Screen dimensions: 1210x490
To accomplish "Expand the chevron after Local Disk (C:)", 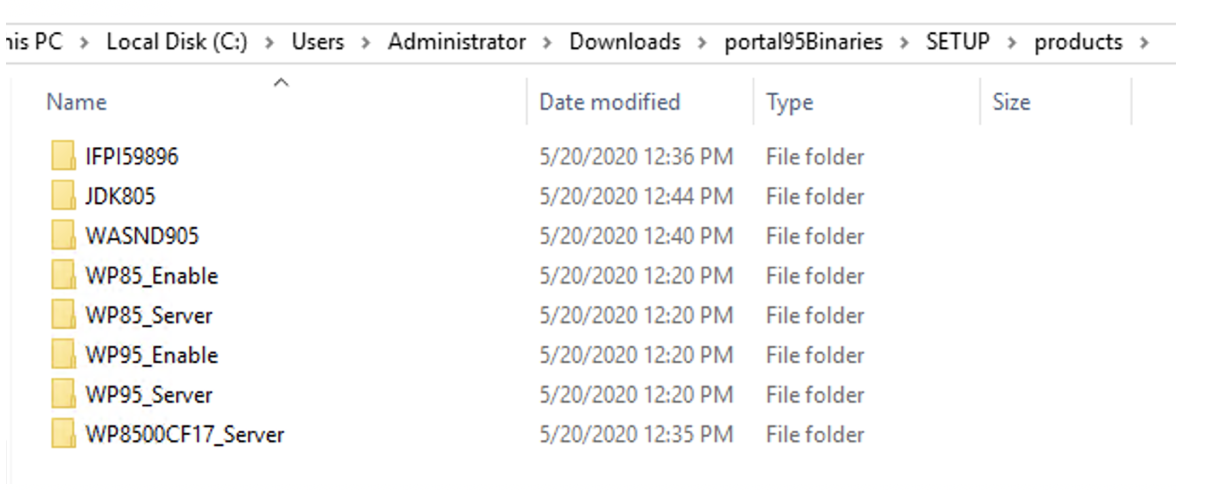I will 270,43.
